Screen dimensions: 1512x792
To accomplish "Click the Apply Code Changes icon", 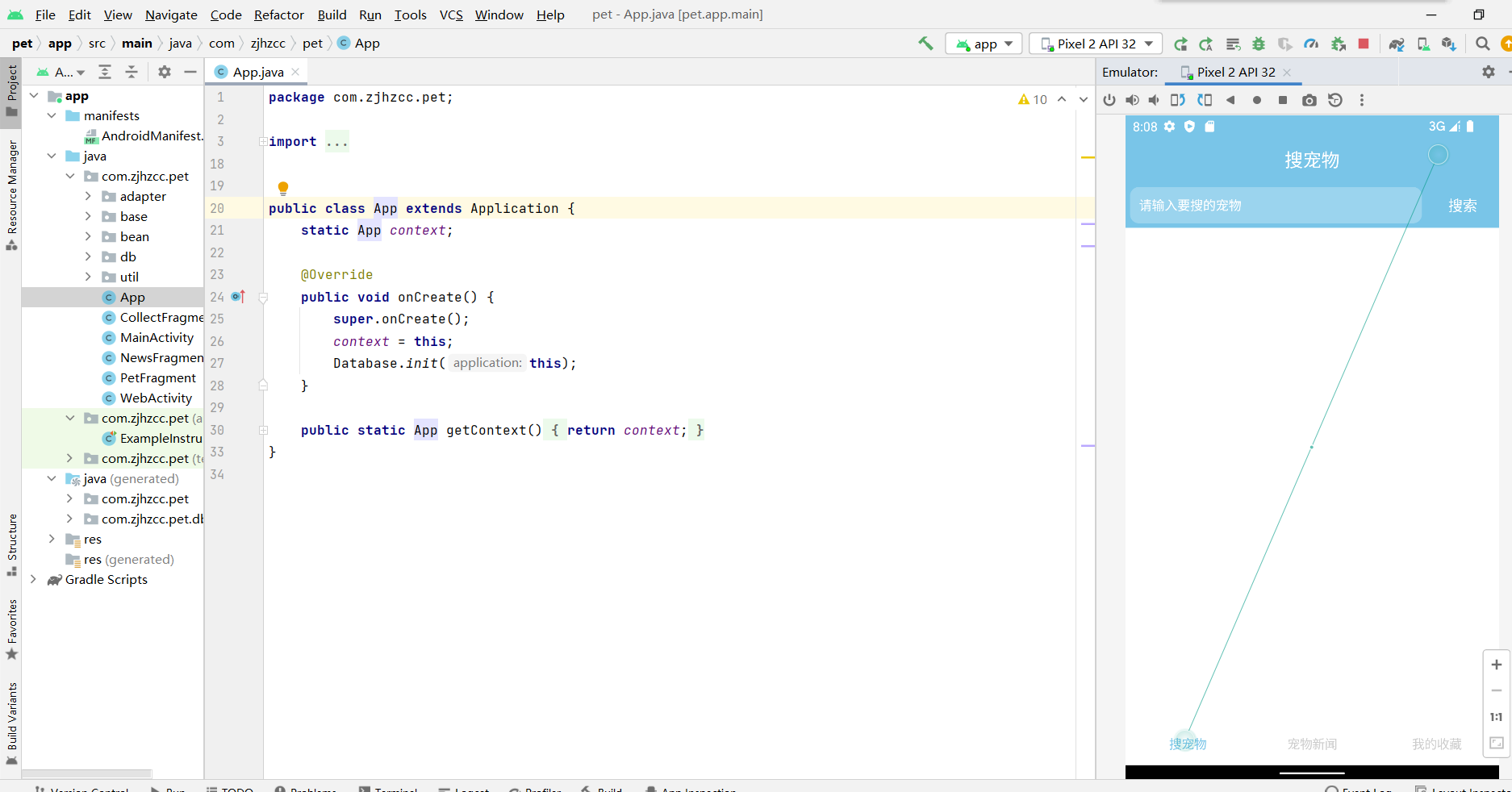I will (x=1206, y=44).
